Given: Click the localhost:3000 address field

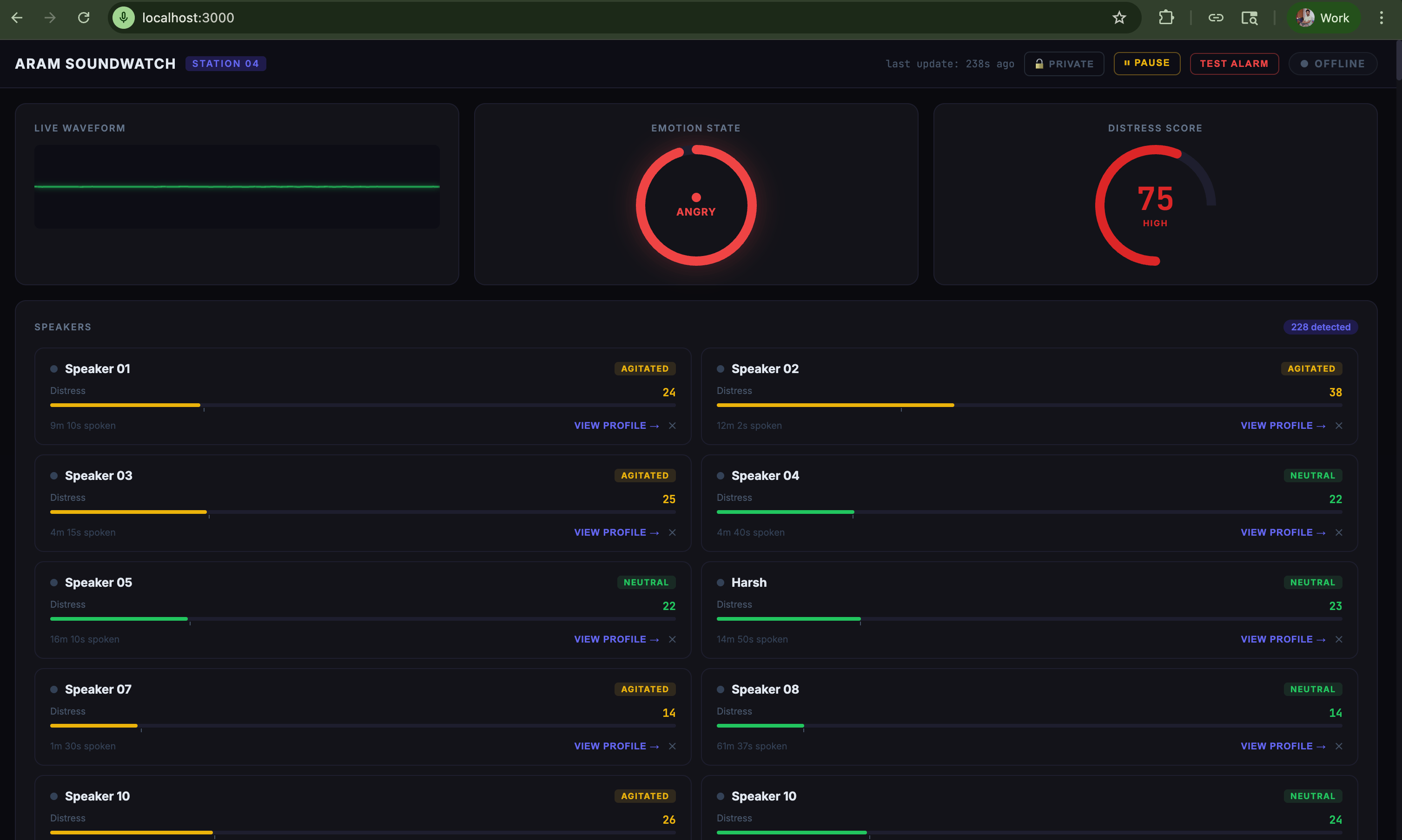Looking at the screenshot, I should coord(188,18).
